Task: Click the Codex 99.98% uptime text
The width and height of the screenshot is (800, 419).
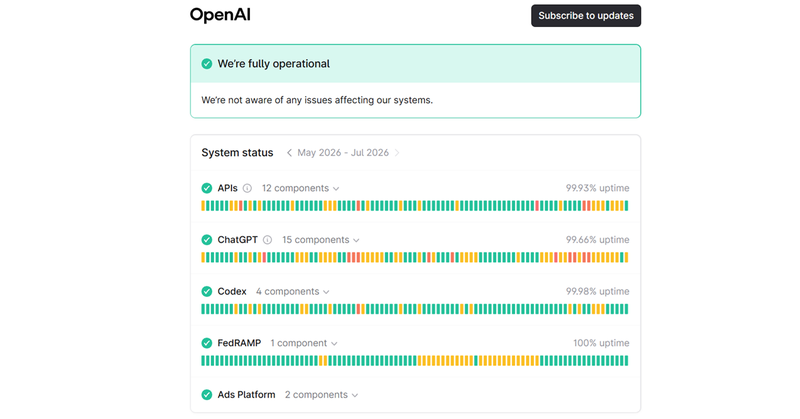Action: [x=597, y=291]
